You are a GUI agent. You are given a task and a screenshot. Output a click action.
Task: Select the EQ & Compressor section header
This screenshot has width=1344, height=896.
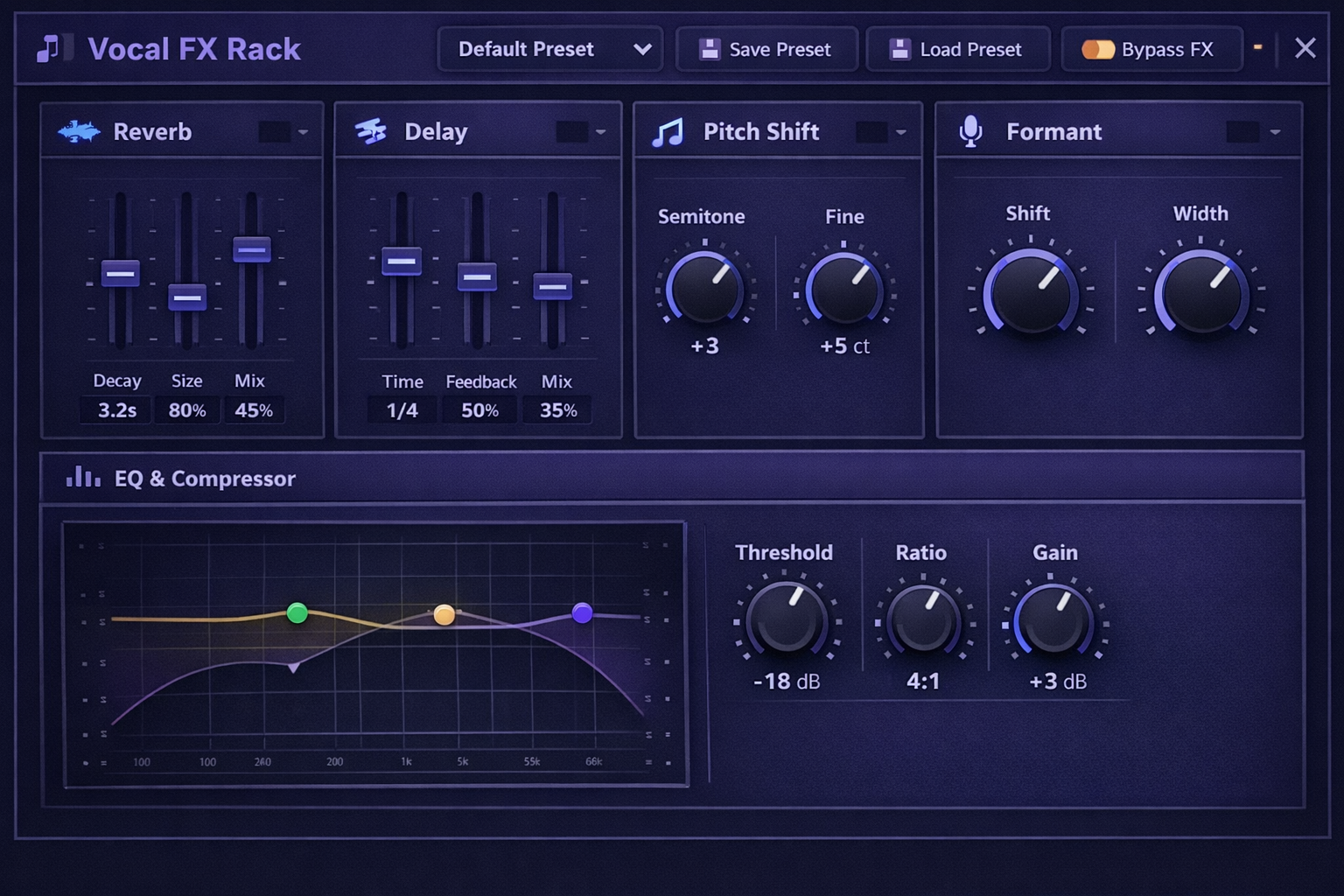[x=205, y=479]
